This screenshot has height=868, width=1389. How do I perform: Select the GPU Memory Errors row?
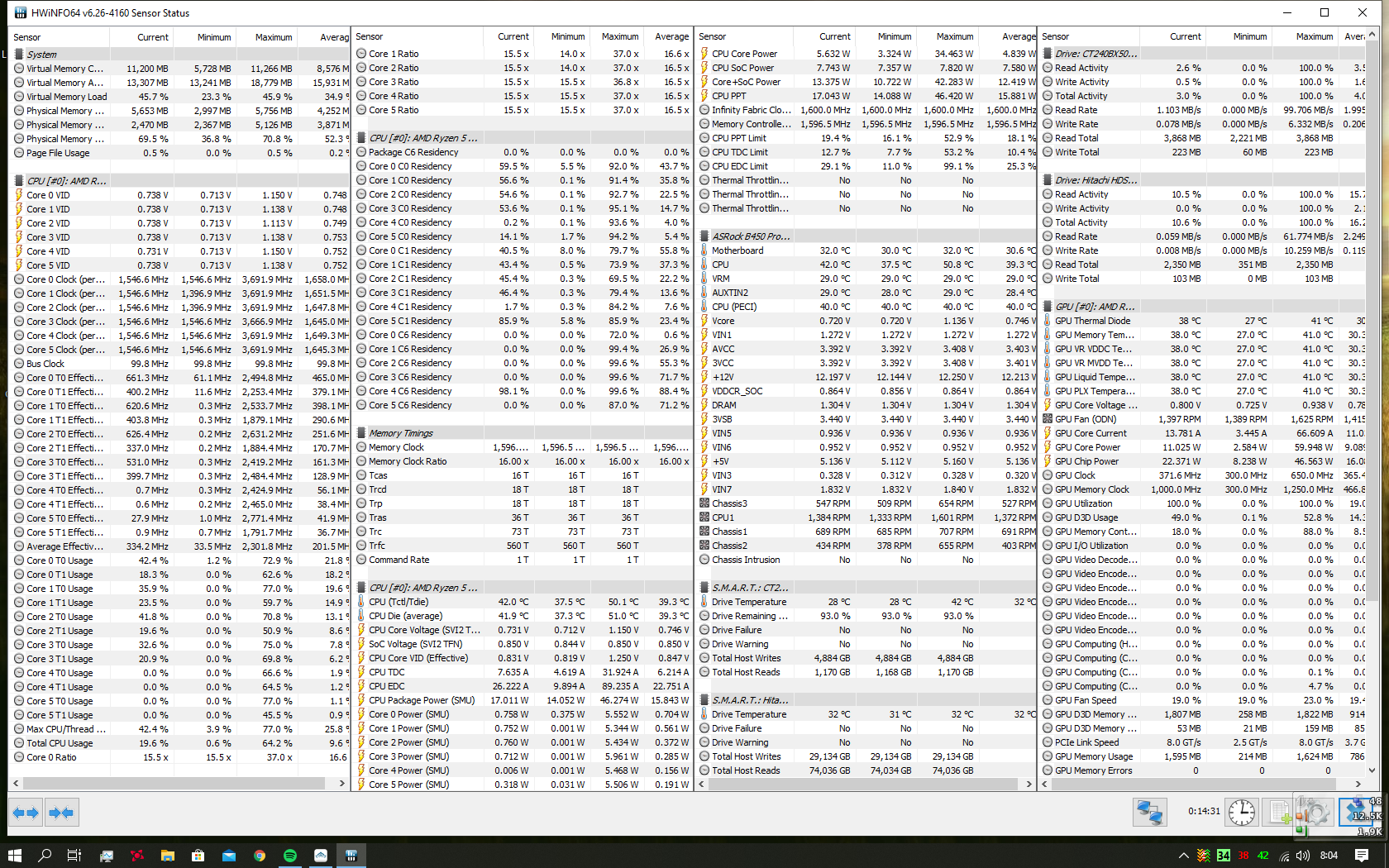[x=1203, y=770]
